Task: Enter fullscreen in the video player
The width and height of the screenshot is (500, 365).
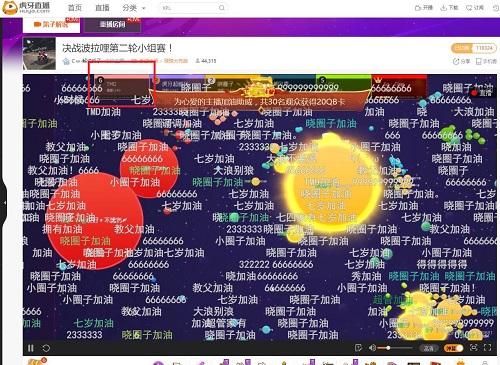Action: pos(488,348)
